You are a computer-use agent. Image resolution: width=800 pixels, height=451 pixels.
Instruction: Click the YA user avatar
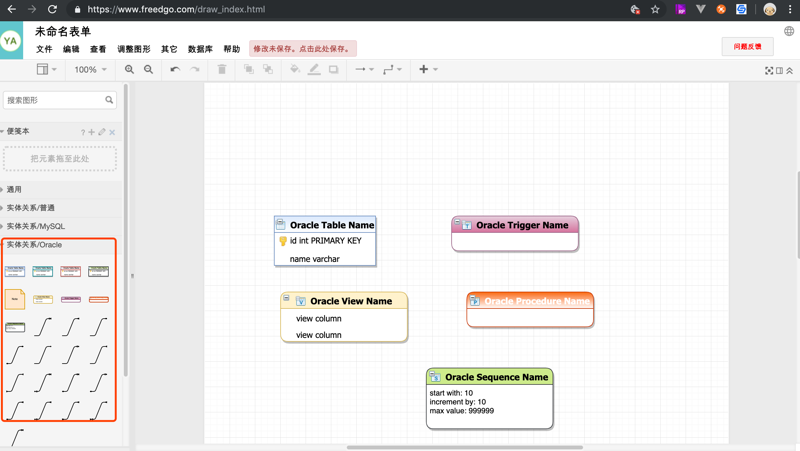coord(10,41)
